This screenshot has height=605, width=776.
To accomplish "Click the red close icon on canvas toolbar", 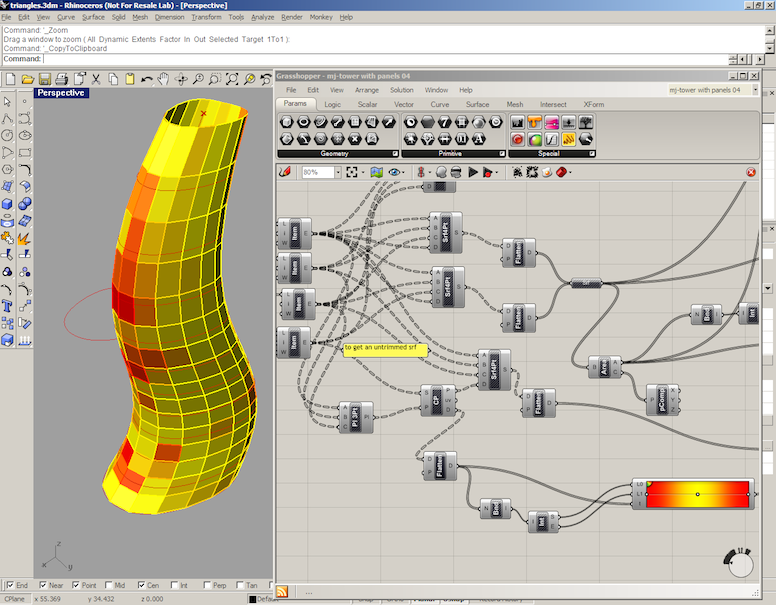I will click(x=751, y=172).
